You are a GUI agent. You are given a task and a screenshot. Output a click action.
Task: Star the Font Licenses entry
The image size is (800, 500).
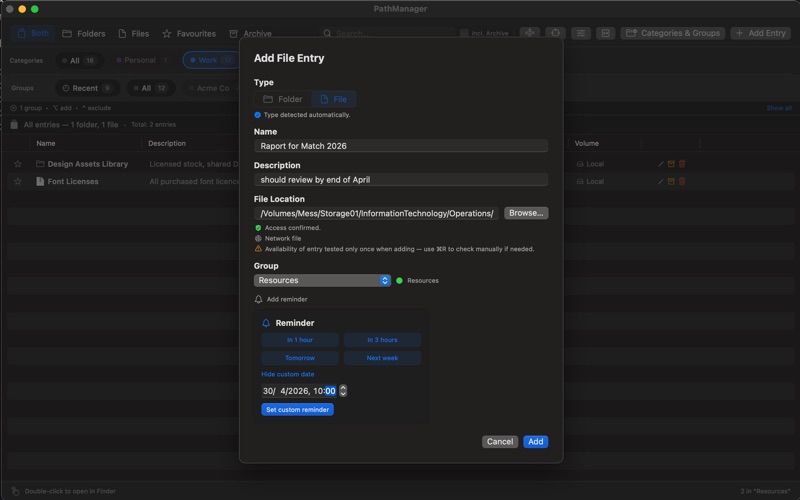point(18,181)
